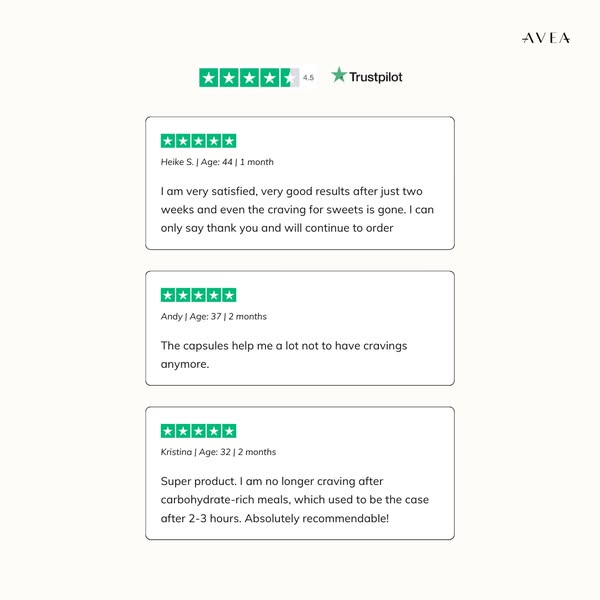Click the Trustpilot green star logo
The width and height of the screenshot is (600, 600).
[339, 75]
